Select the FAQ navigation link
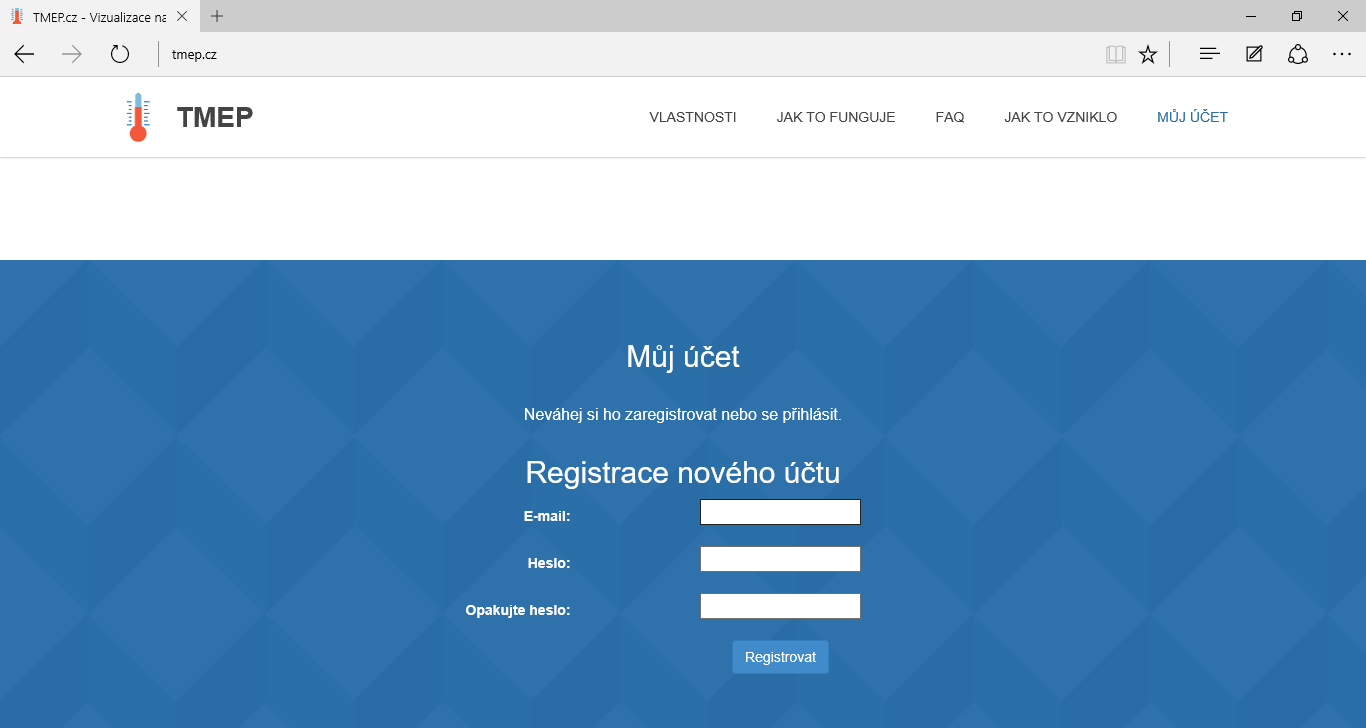Viewport: 1366px width, 728px height. click(x=949, y=117)
